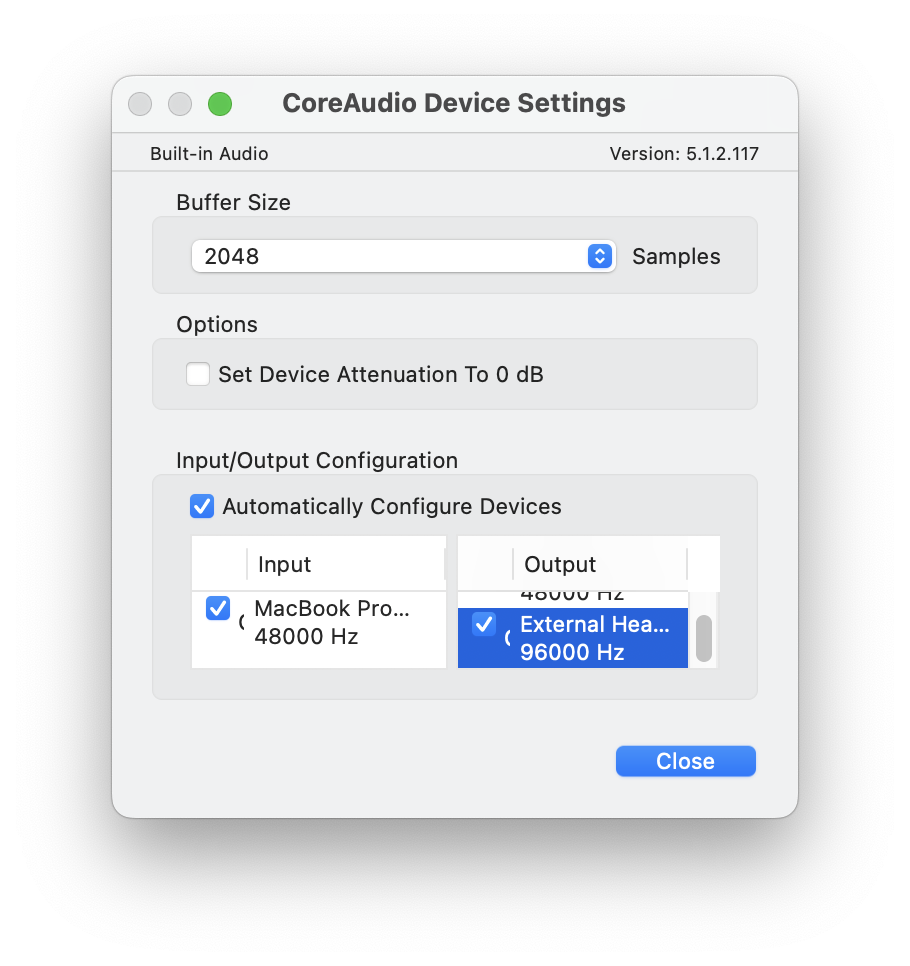Uncheck the MacBook Pro input device checkbox
The height and width of the screenshot is (966, 910).
tap(218, 608)
